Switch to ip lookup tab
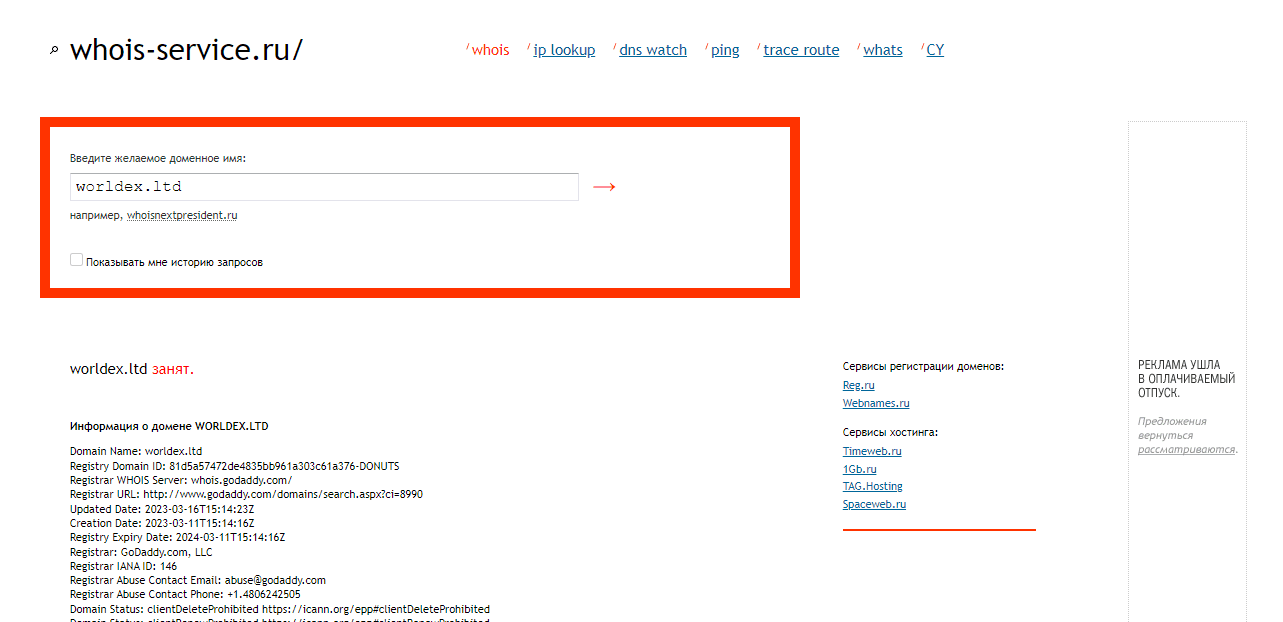Image resolution: width=1283 pixels, height=622 pixels. 564,50
